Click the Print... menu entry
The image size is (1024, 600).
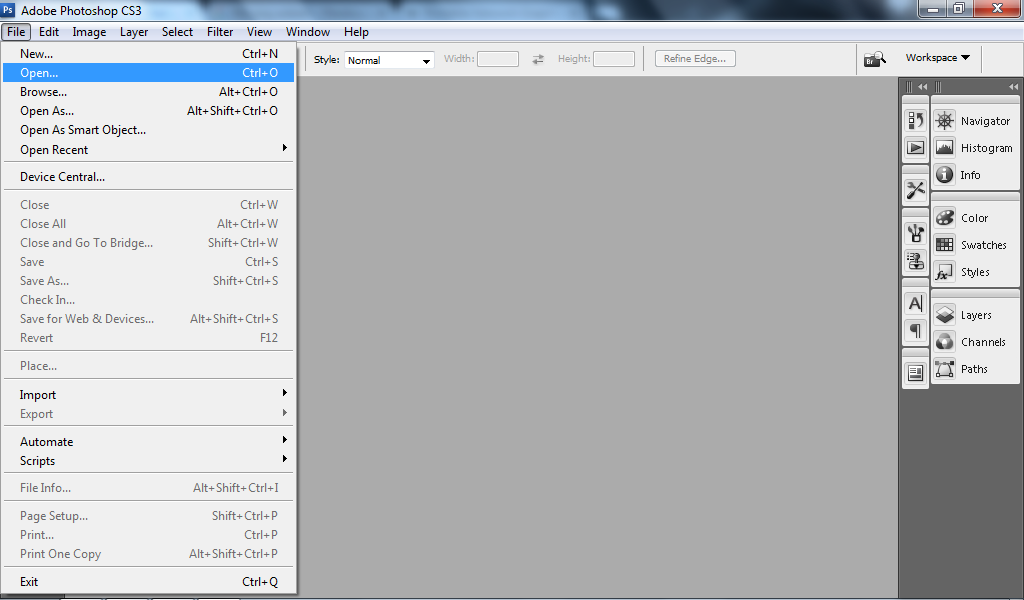(x=149, y=535)
